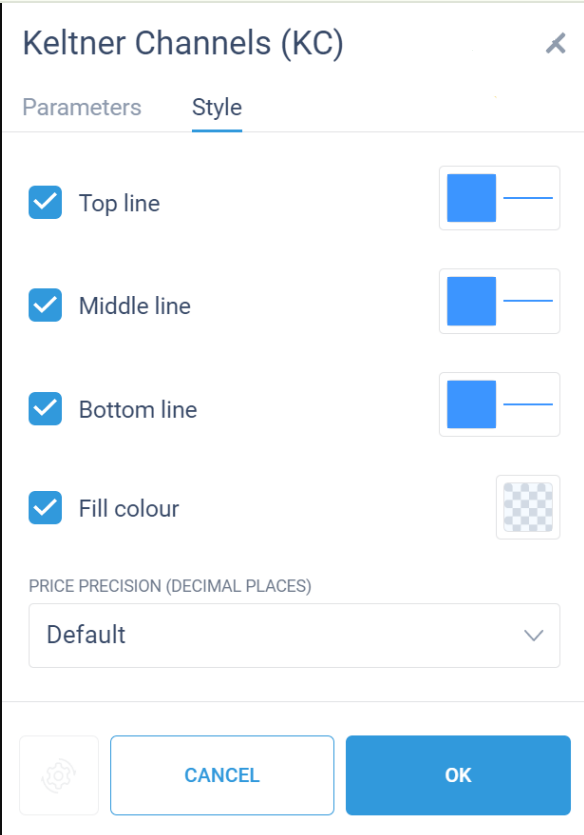Change Bottom line blue colour swatch

(x=472, y=404)
